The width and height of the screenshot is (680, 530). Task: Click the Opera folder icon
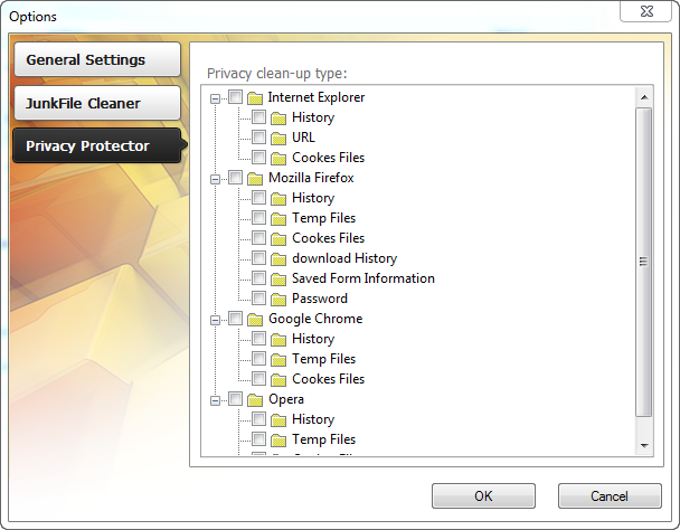point(255,400)
